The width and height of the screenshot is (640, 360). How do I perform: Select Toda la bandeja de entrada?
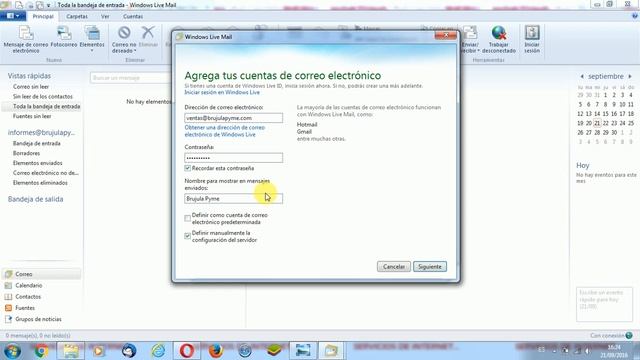(x=41, y=106)
